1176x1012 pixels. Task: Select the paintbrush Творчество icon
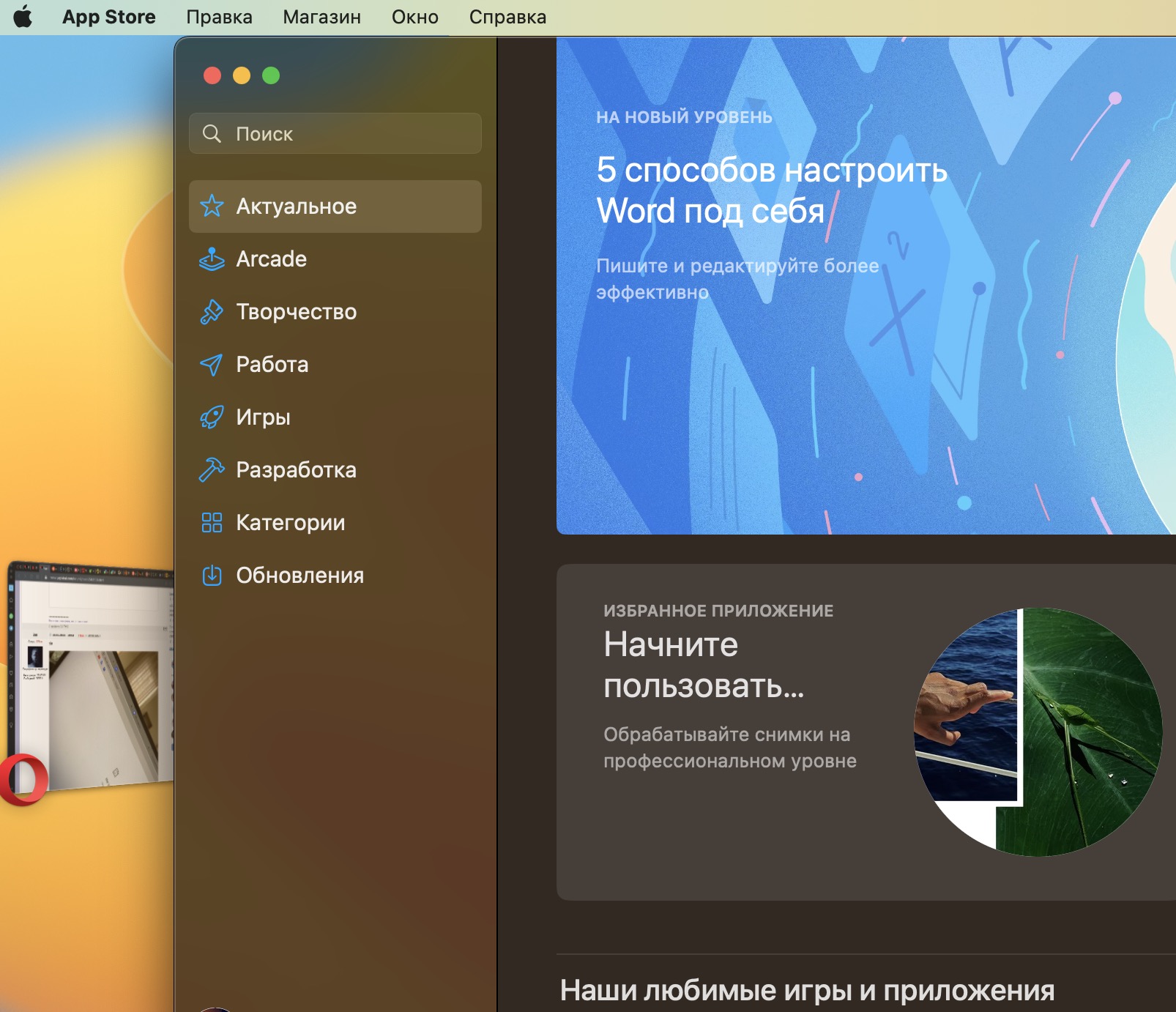tap(212, 311)
